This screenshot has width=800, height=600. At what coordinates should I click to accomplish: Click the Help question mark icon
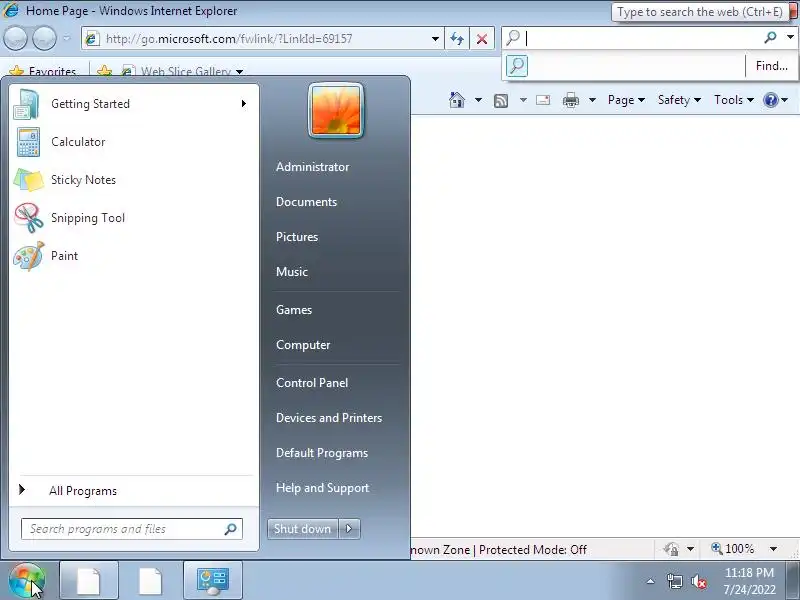click(770, 100)
